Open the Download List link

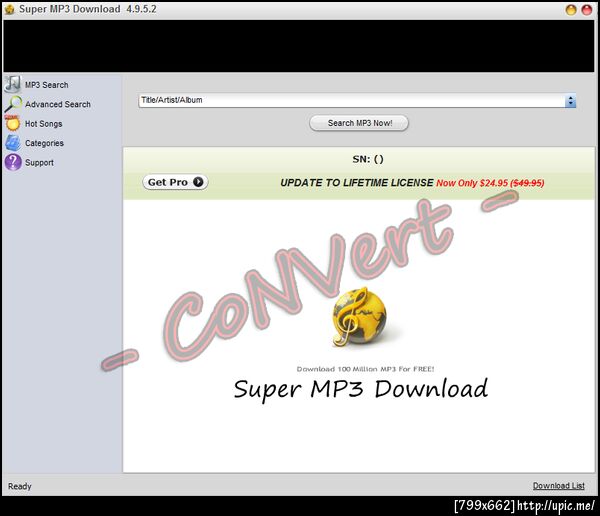pyautogui.click(x=559, y=486)
